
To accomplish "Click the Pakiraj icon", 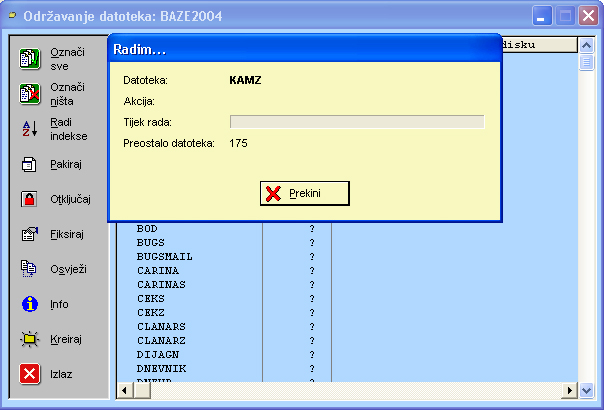I will click(30, 164).
